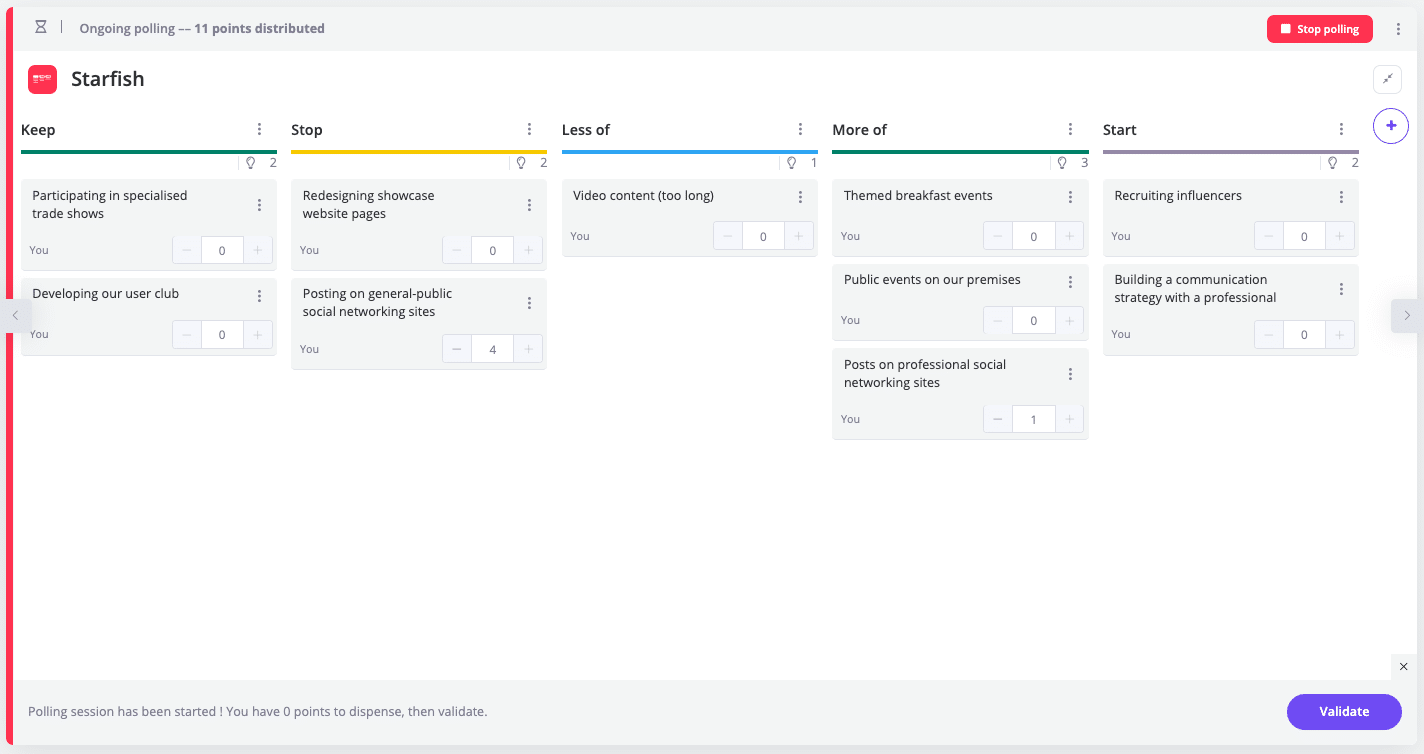
Task: Add a column with the plus circle
Action: point(1390,126)
